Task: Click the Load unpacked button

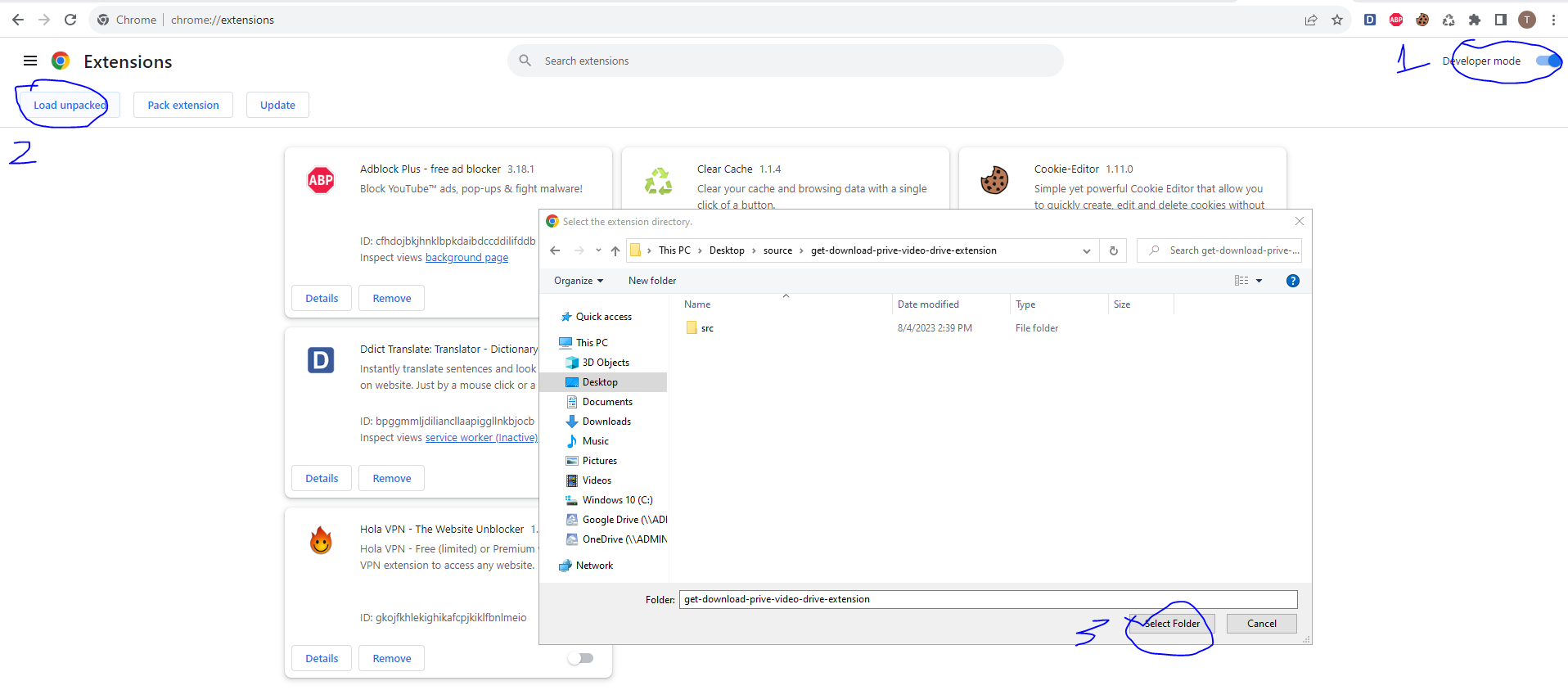Action: coord(70,105)
